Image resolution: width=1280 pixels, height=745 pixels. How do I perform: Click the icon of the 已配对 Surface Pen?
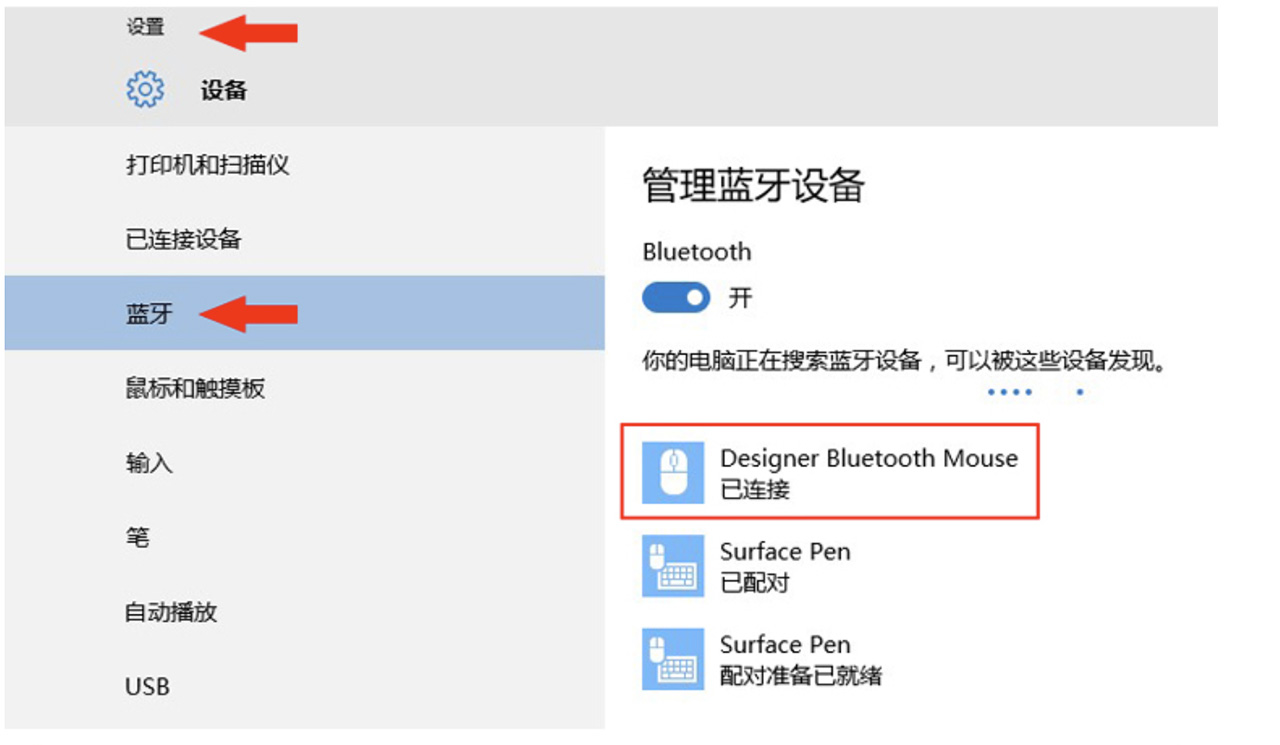pyautogui.click(x=673, y=565)
